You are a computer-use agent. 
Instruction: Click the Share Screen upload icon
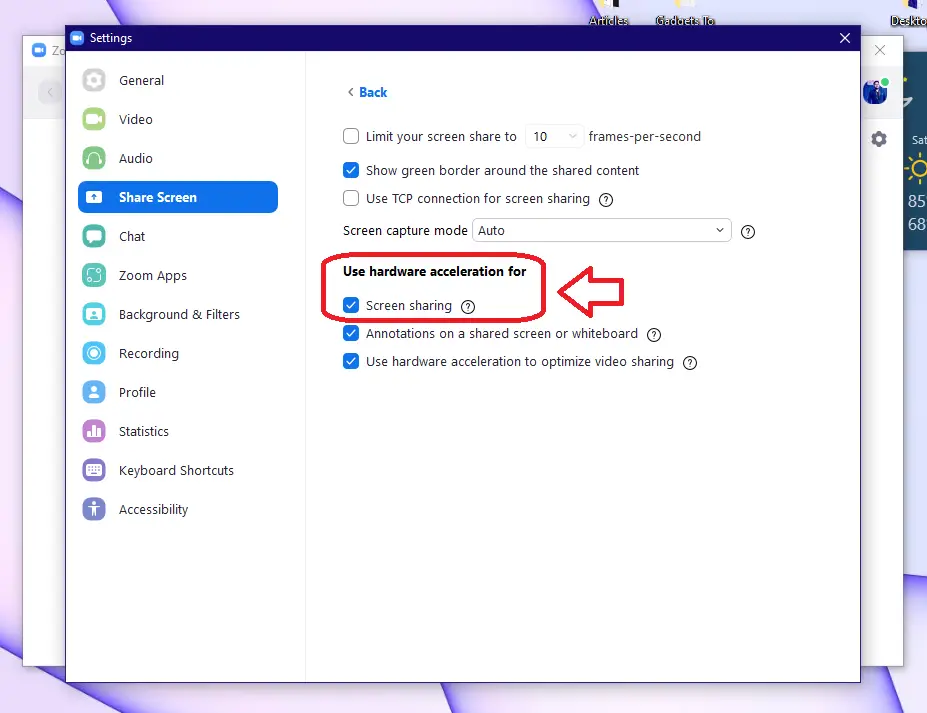tap(94, 197)
